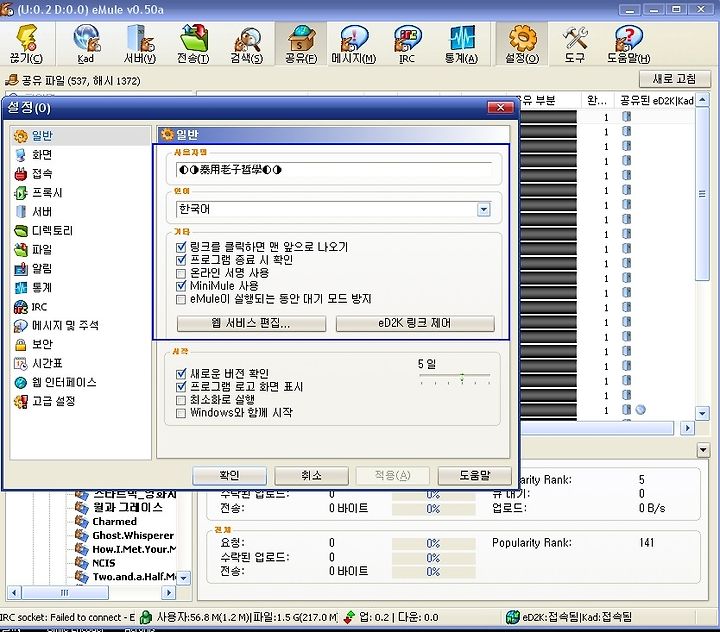Toggle 프로그램 종료 시 확인 checkbox
This screenshot has width=720, height=632.
[x=181, y=260]
